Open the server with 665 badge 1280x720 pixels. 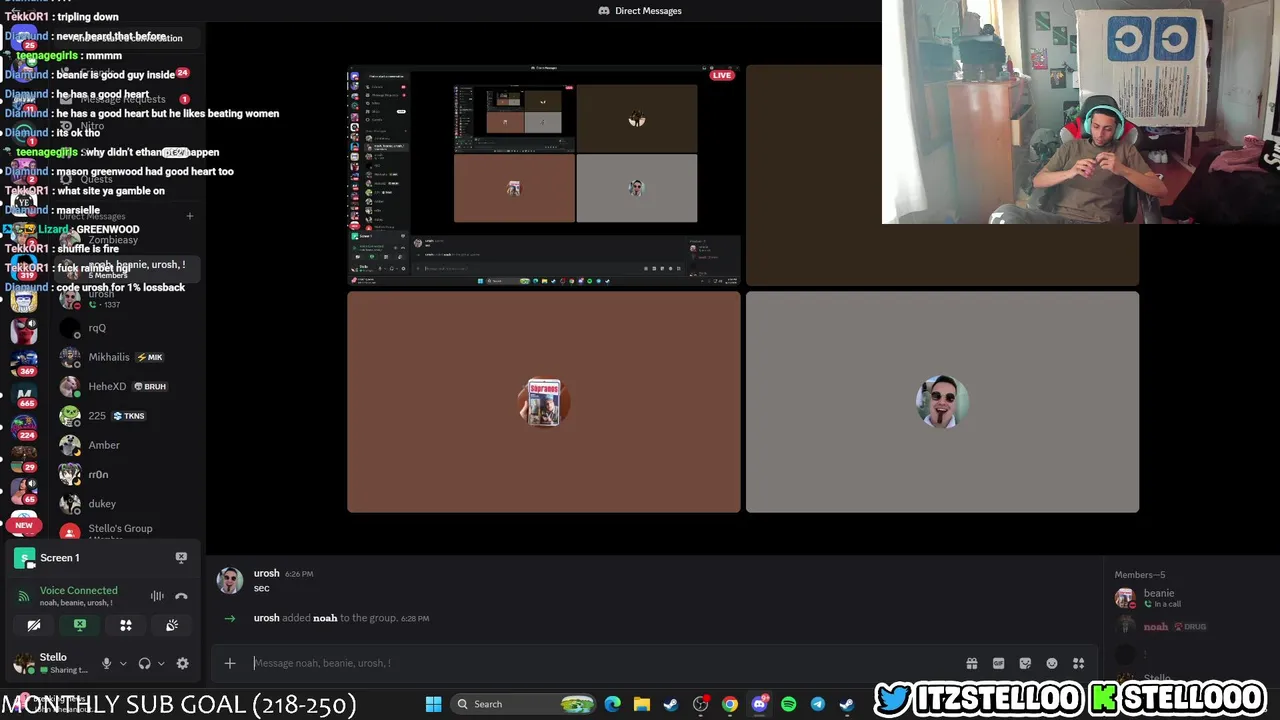pyautogui.click(x=24, y=394)
